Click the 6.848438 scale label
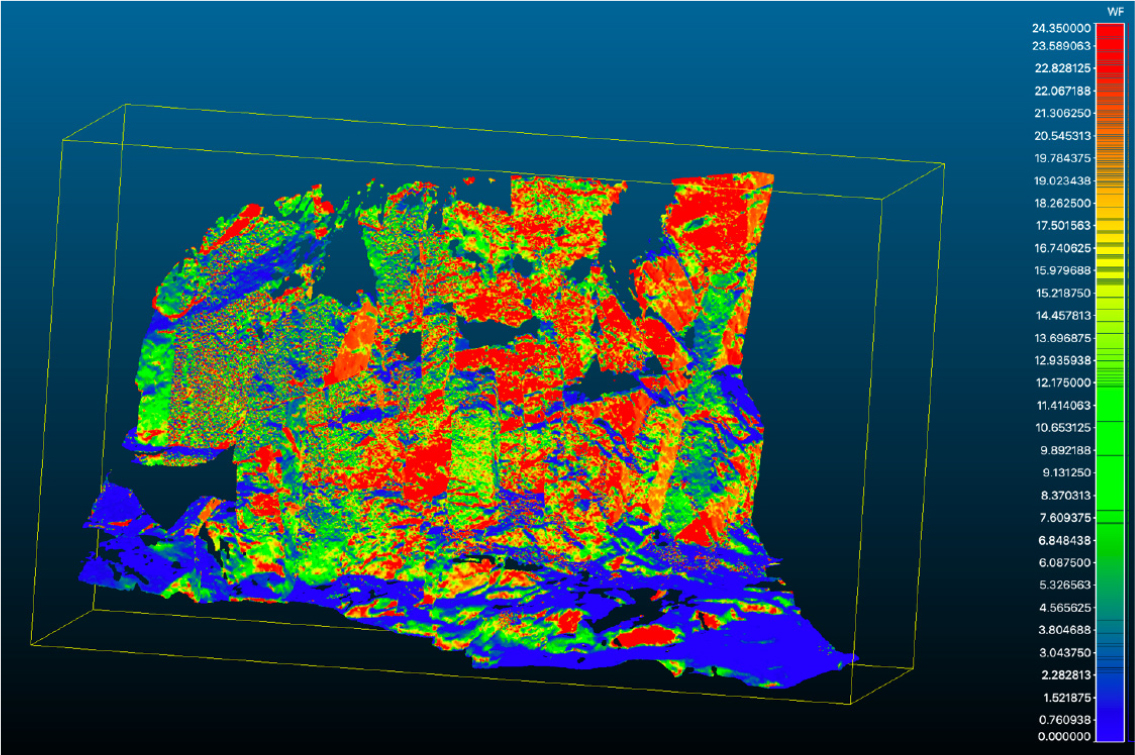 click(1063, 540)
